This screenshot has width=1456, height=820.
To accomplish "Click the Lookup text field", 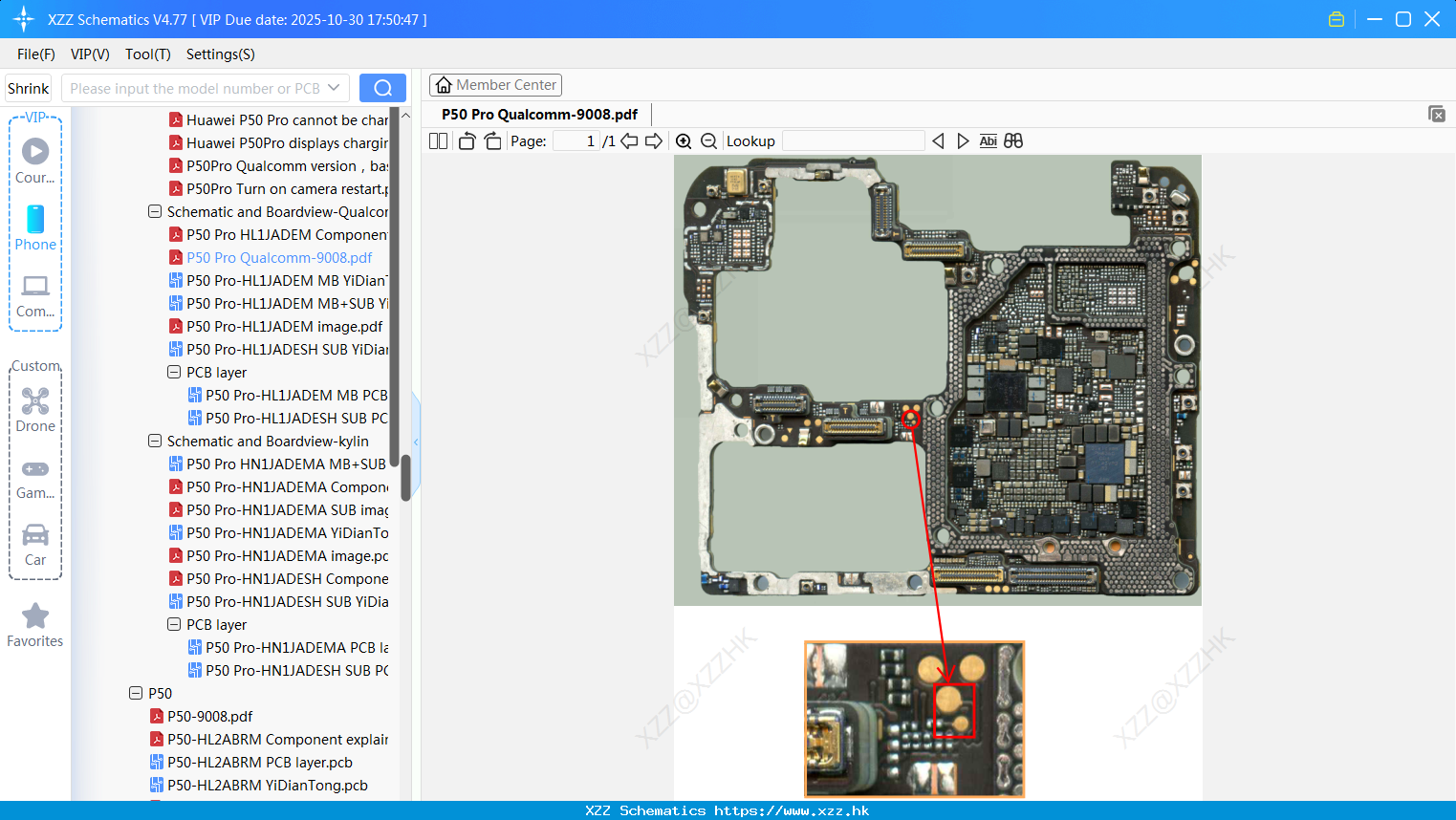I will (853, 141).
